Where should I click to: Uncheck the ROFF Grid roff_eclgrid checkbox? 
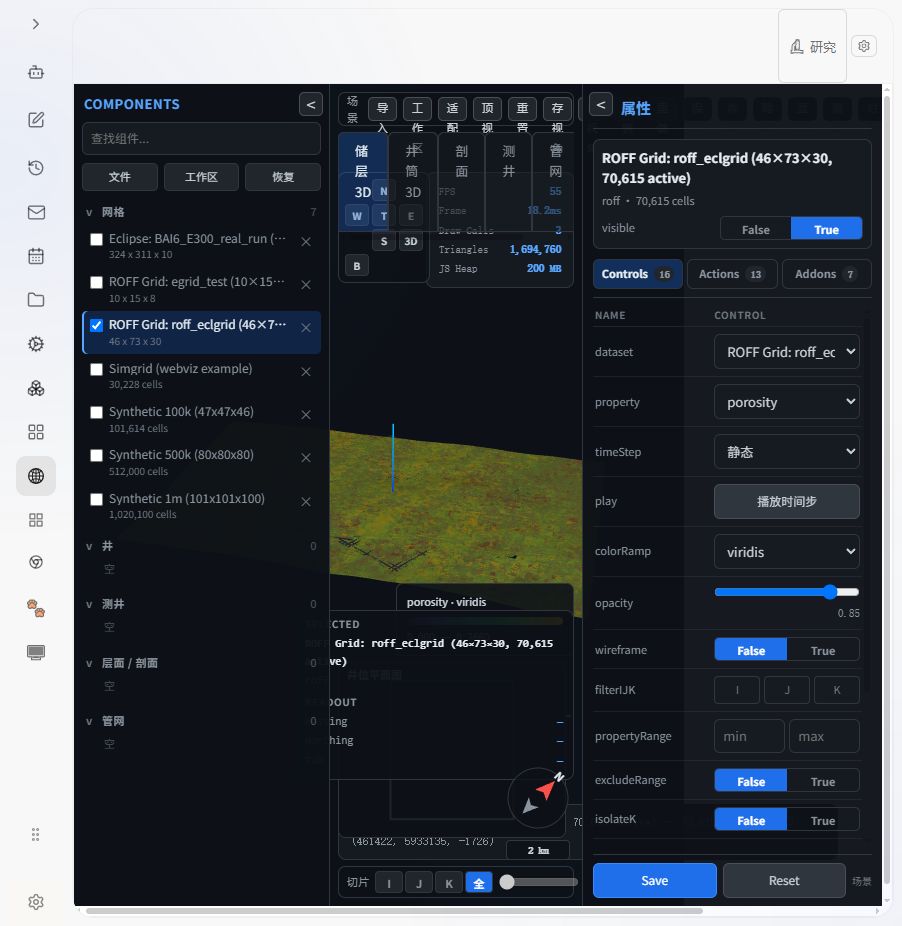[x=96, y=325]
